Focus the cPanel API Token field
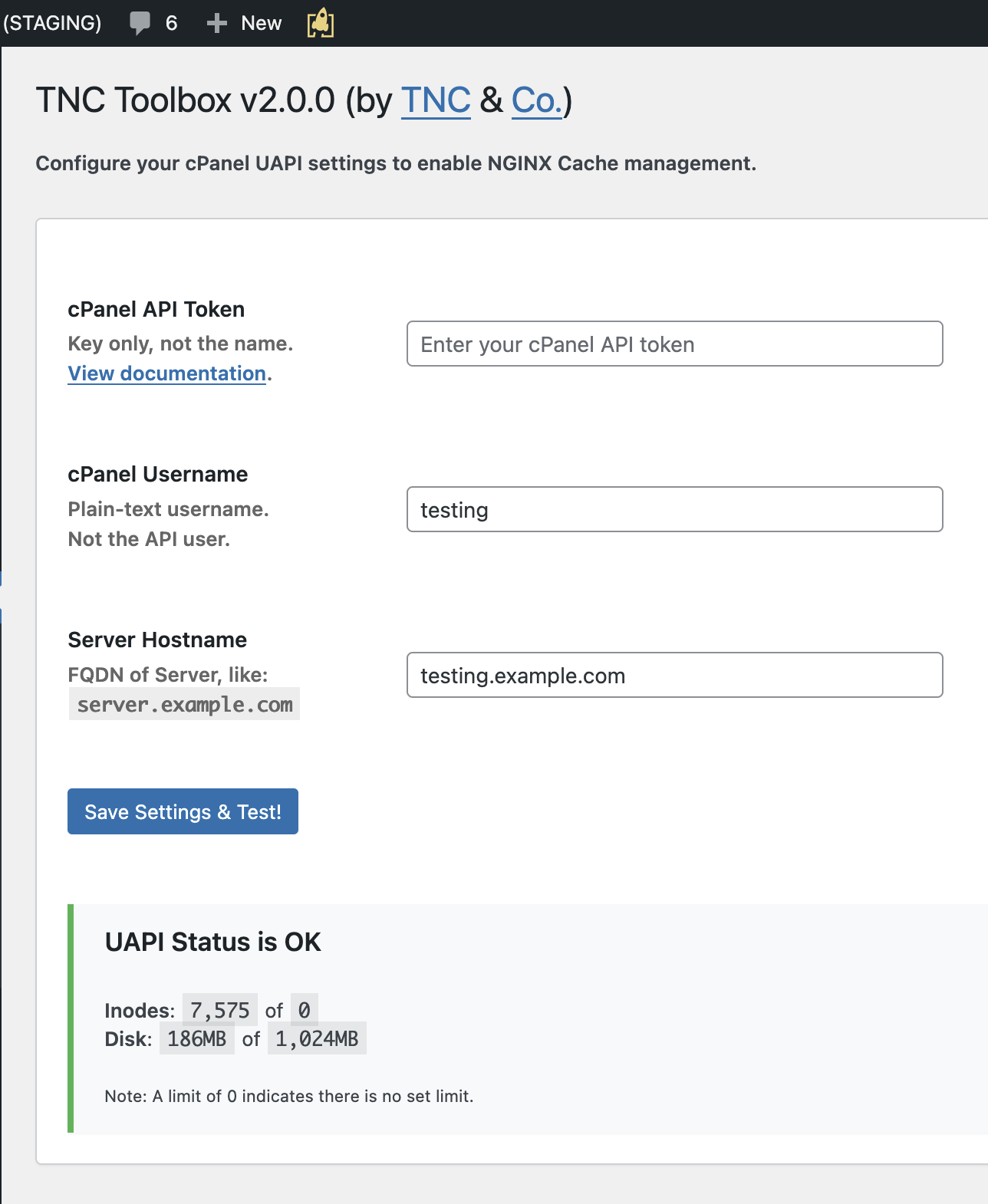Screen dimensions: 988x1204 coord(675,344)
